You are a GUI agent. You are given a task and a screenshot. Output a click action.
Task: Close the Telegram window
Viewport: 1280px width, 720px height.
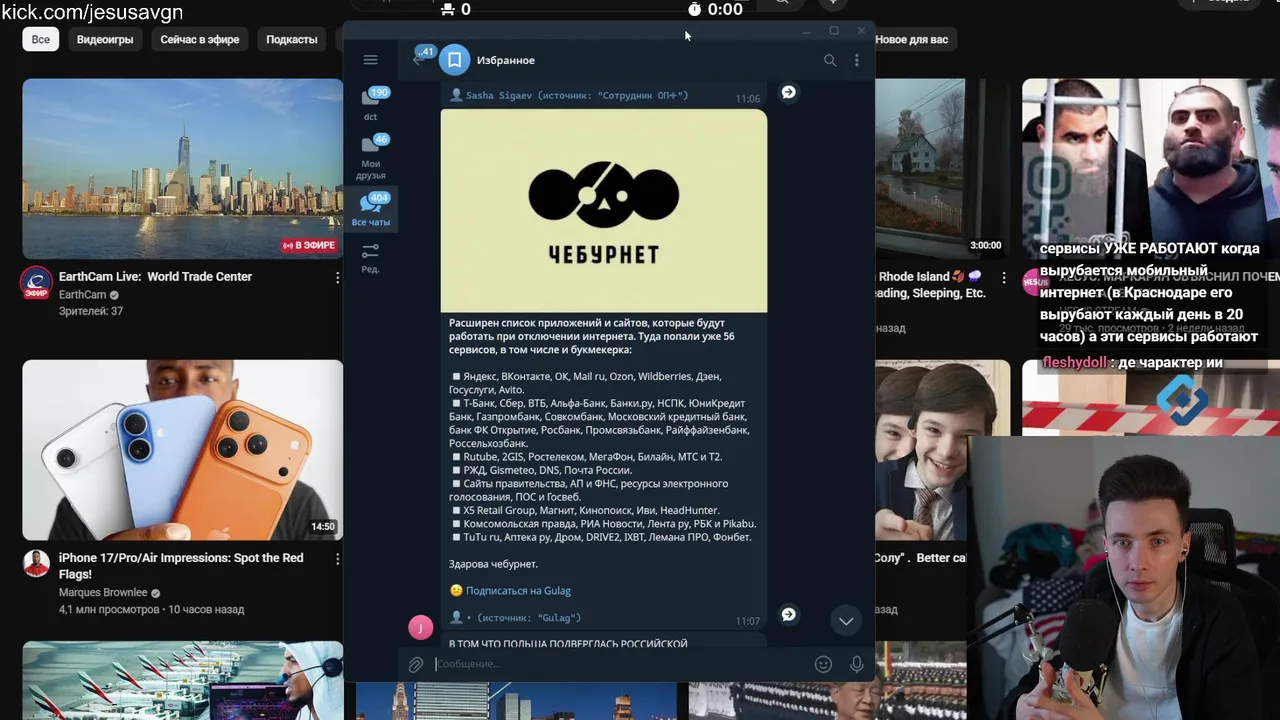pos(861,31)
